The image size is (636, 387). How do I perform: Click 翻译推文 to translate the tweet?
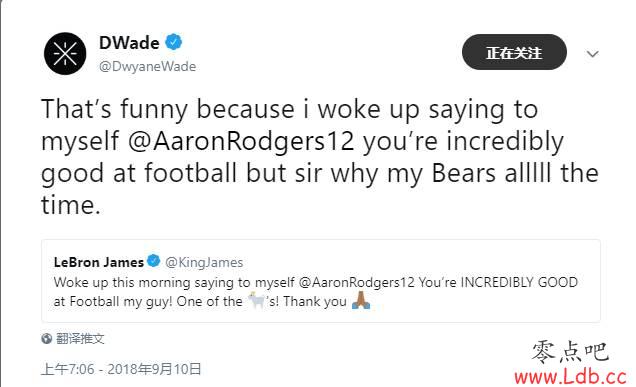tap(80, 338)
